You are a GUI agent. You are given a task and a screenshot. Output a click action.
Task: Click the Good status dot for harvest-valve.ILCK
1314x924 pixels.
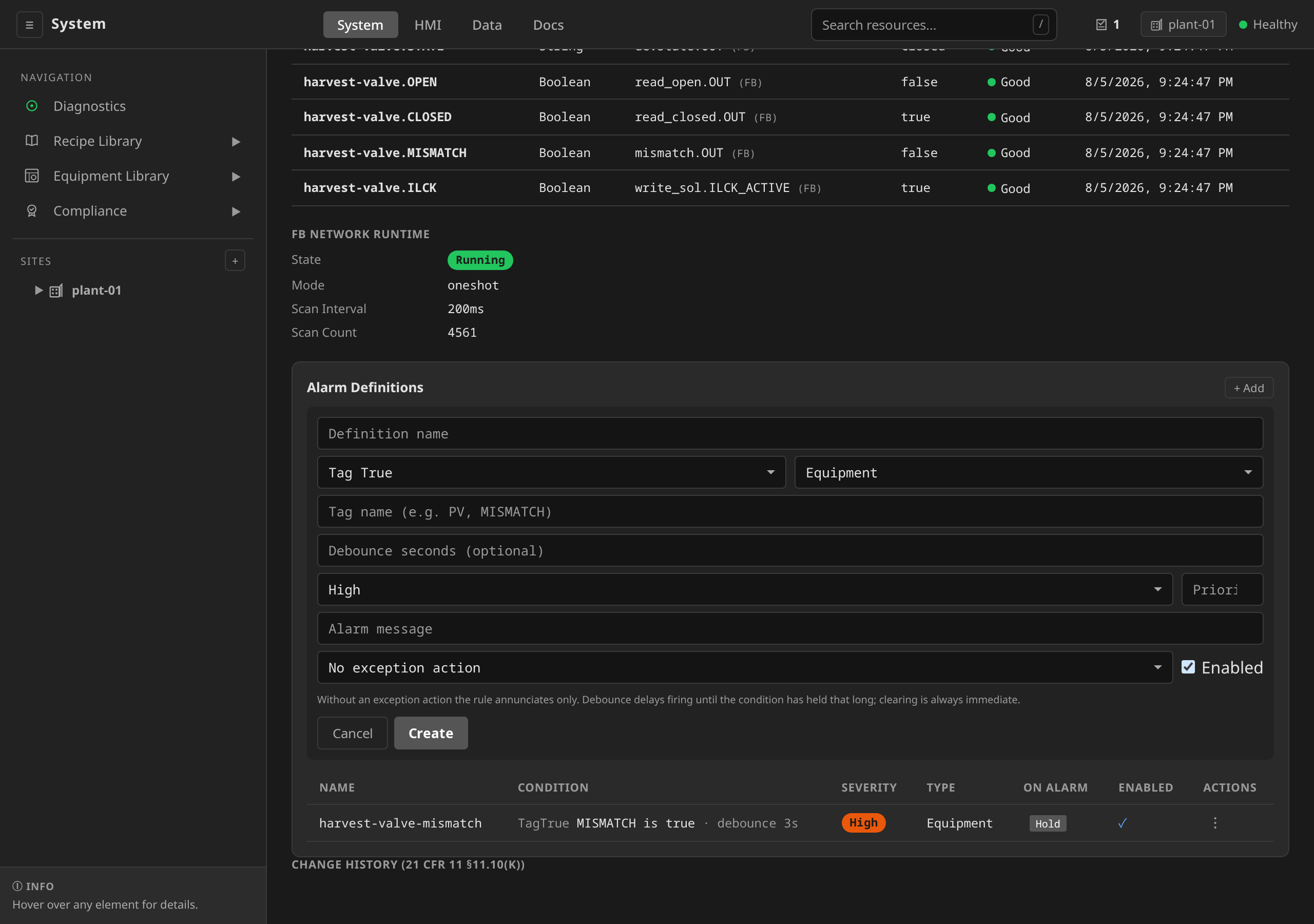pyautogui.click(x=991, y=188)
